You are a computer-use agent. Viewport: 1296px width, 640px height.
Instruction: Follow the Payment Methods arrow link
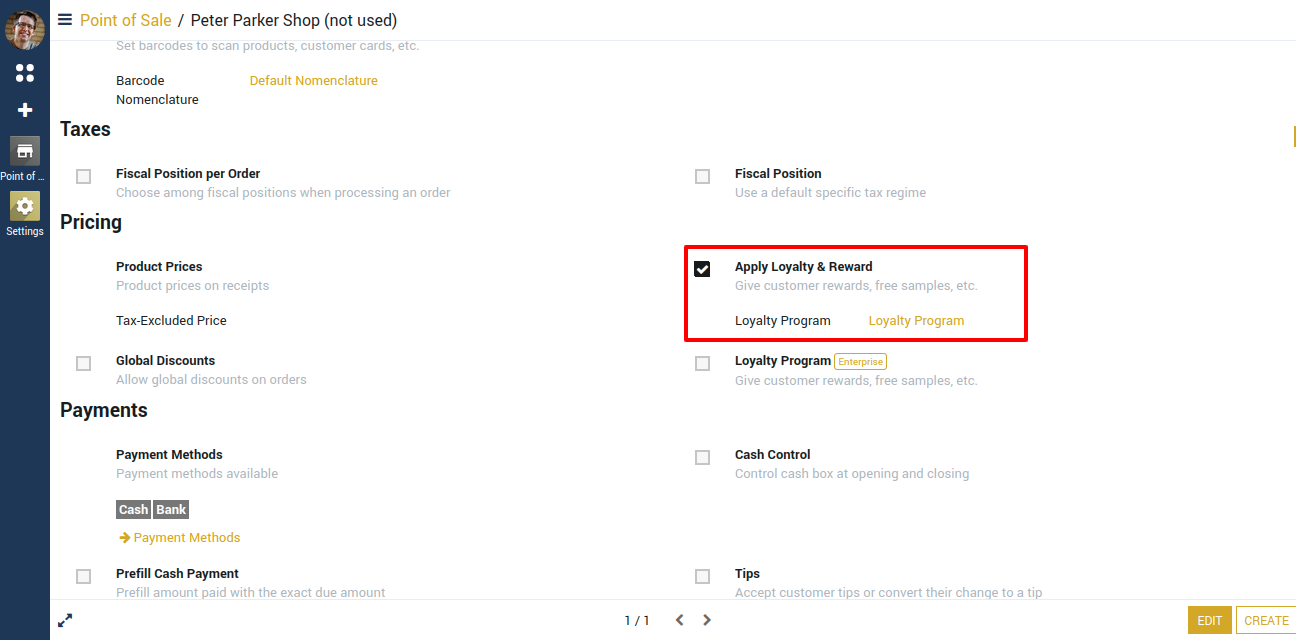pyautogui.click(x=180, y=537)
